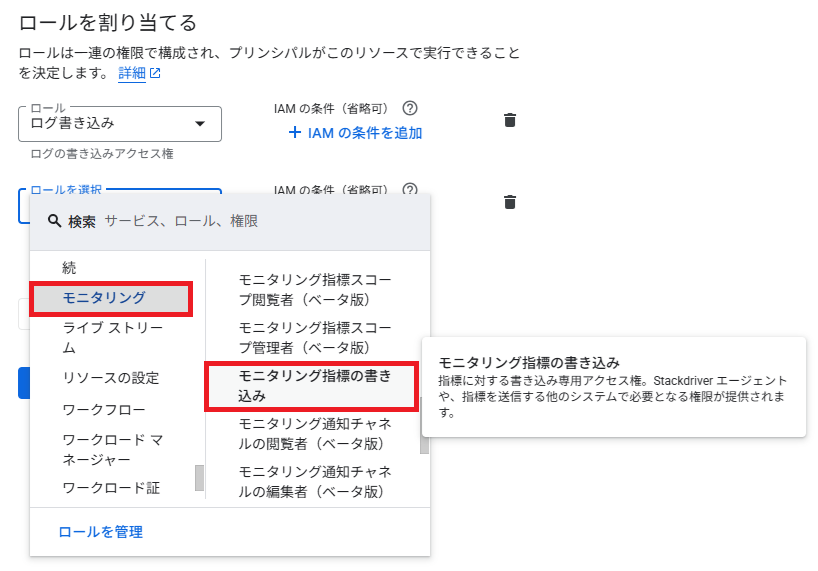This screenshot has width=818, height=571.
Task: Select the ワークロード マネージャー category
Action: point(112,449)
